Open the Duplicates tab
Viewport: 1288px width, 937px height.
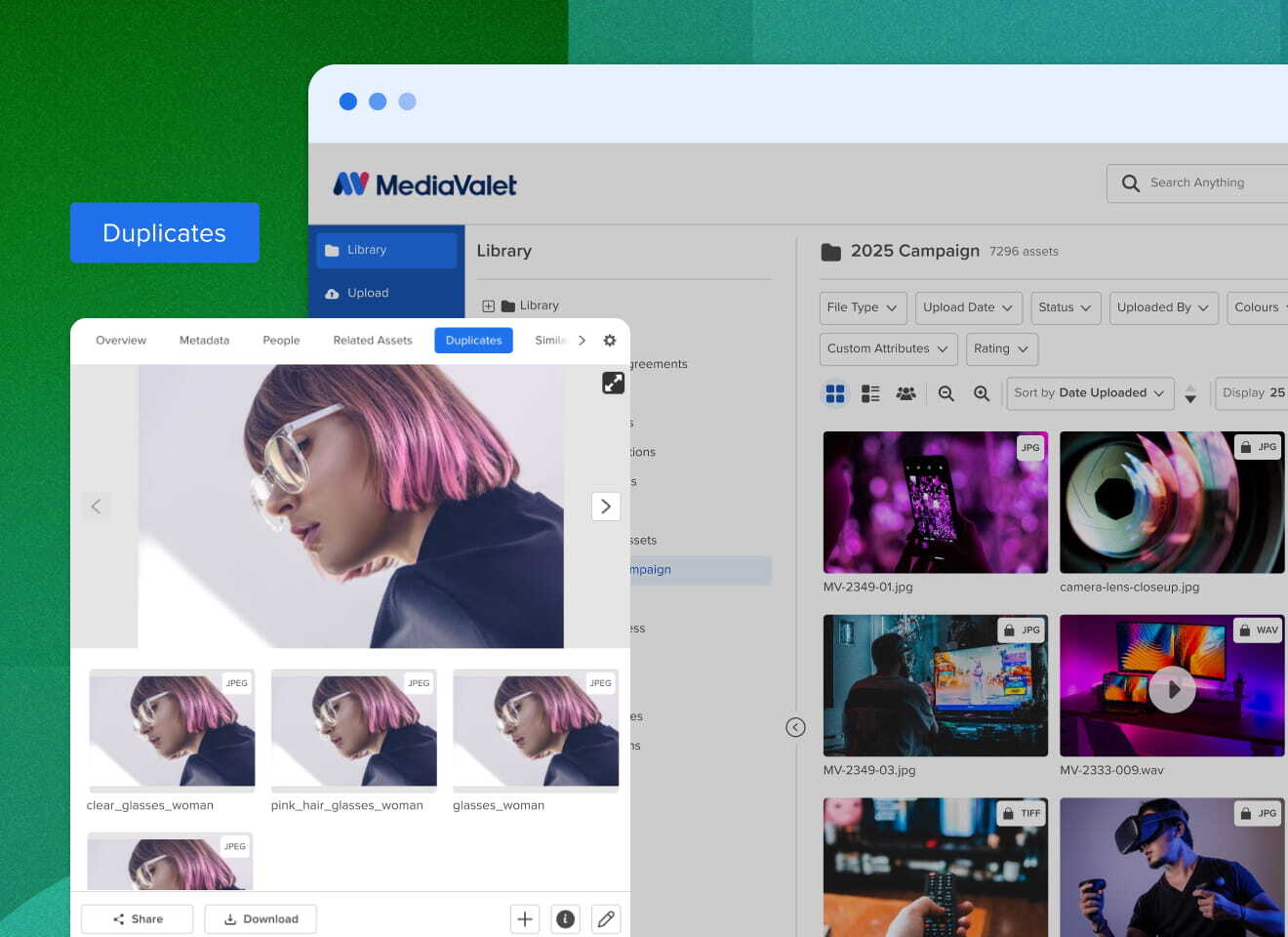[x=473, y=340]
